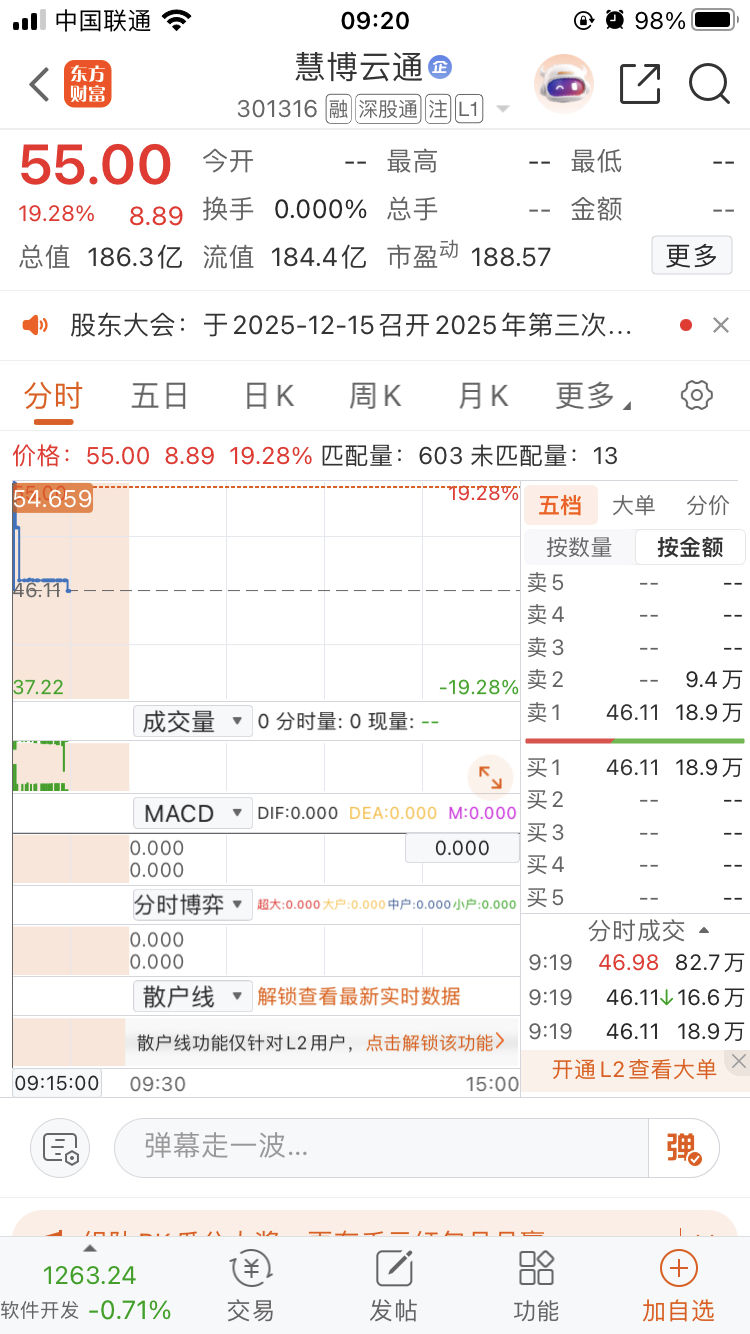Expand the stock info dropdown arrow by L1
Viewport: 750px width, 1334px height.
click(502, 109)
